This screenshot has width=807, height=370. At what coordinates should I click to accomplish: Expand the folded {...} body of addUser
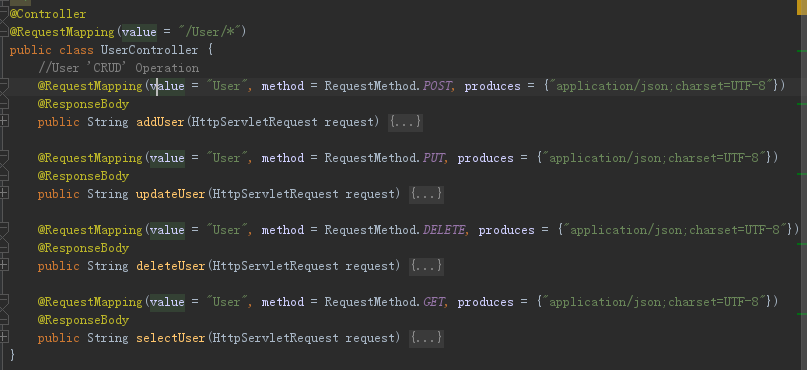point(405,122)
